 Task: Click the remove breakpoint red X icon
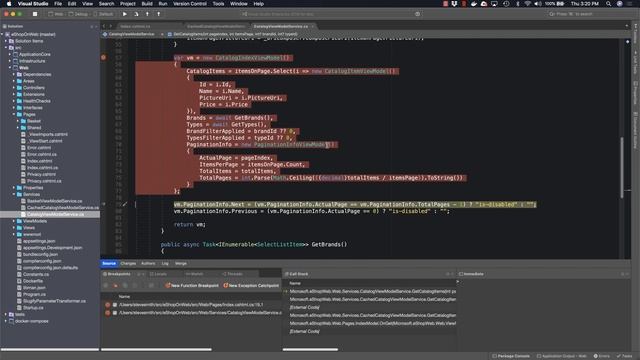[116, 286]
